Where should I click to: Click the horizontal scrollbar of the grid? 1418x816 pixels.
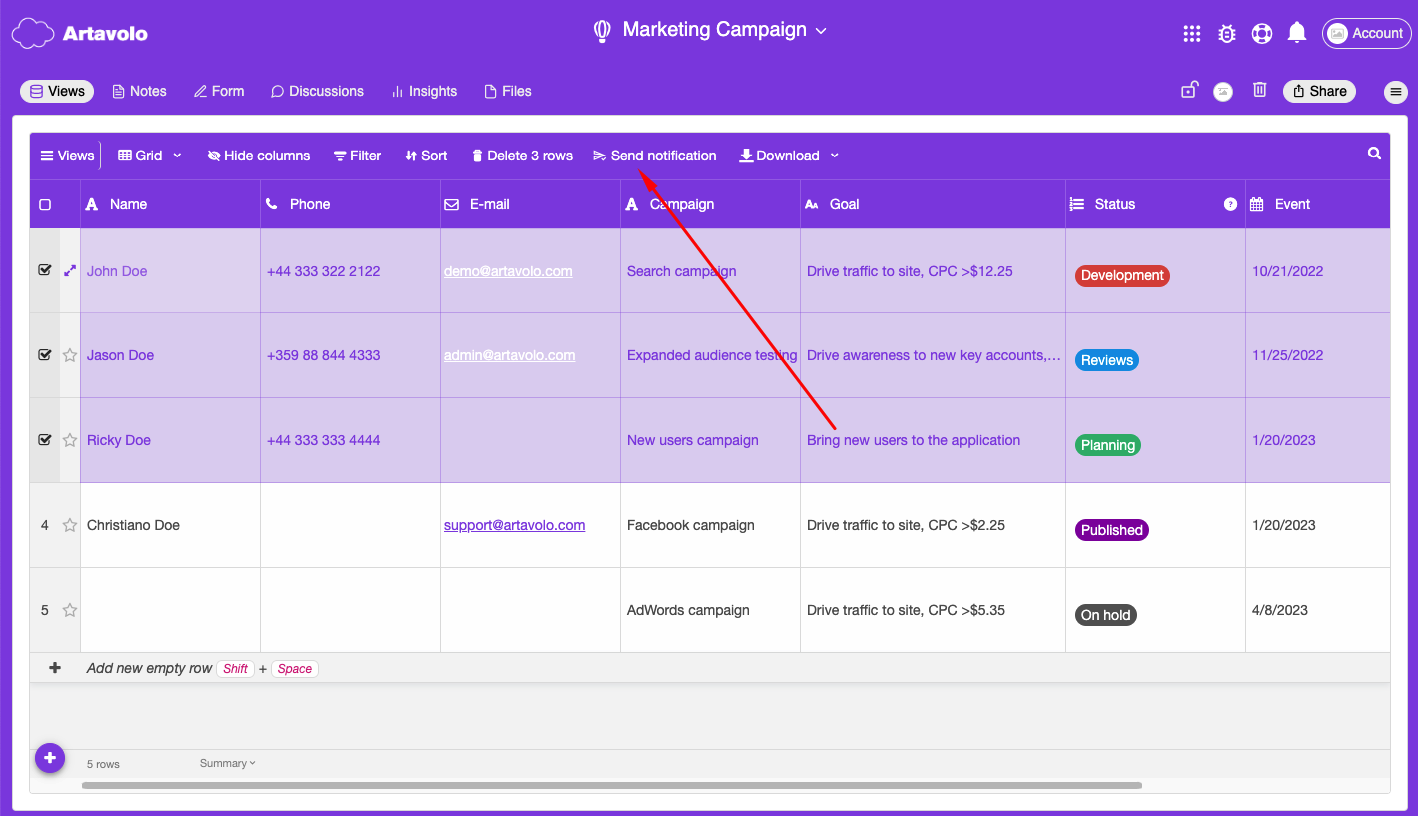[x=612, y=786]
